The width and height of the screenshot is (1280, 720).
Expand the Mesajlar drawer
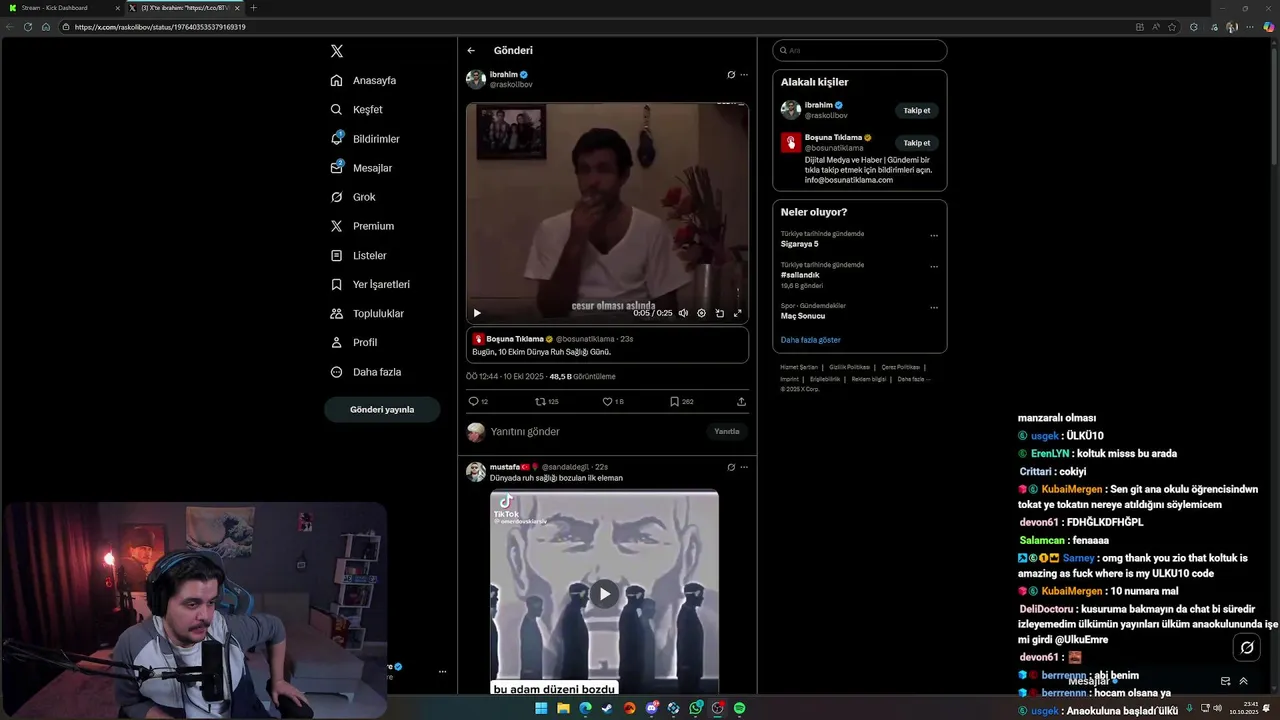point(1244,682)
